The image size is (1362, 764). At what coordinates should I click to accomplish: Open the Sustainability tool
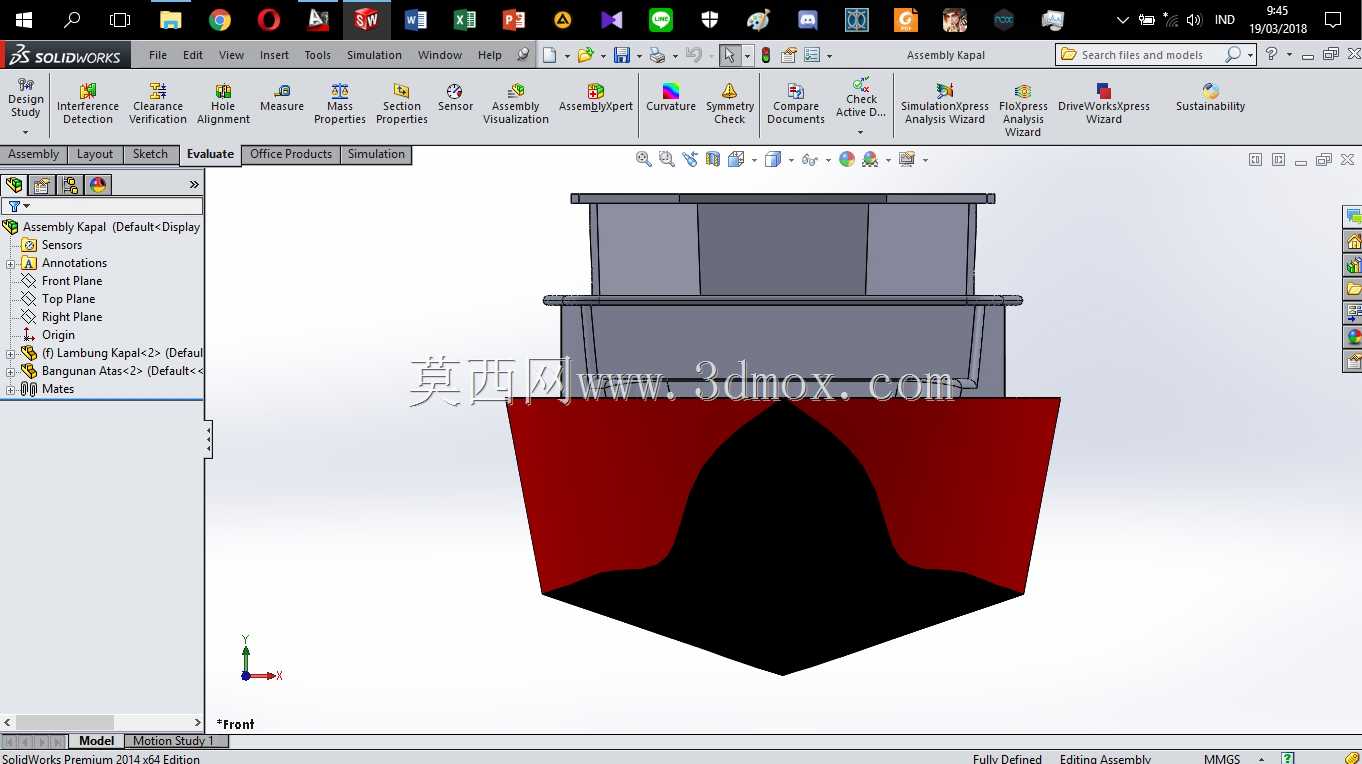pos(1211,99)
